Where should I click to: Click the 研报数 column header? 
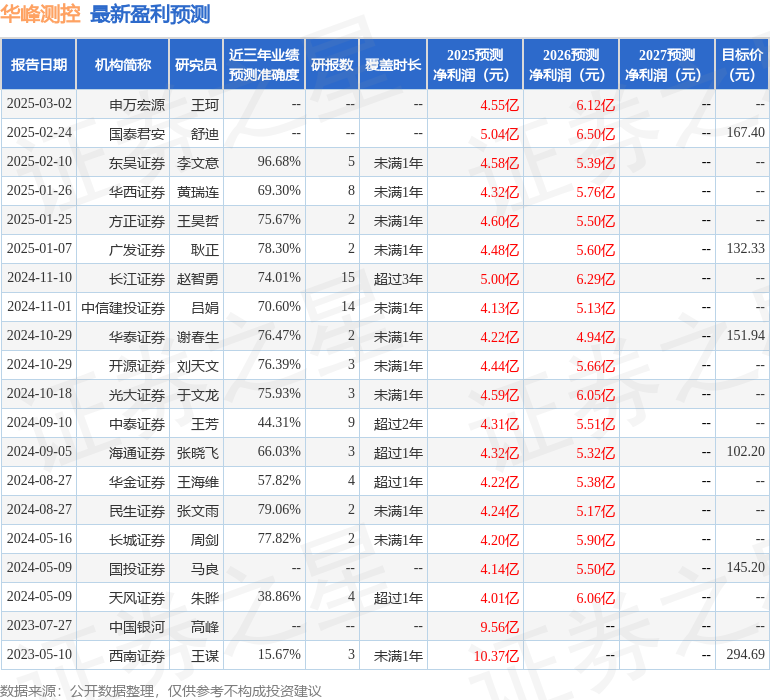(x=331, y=65)
